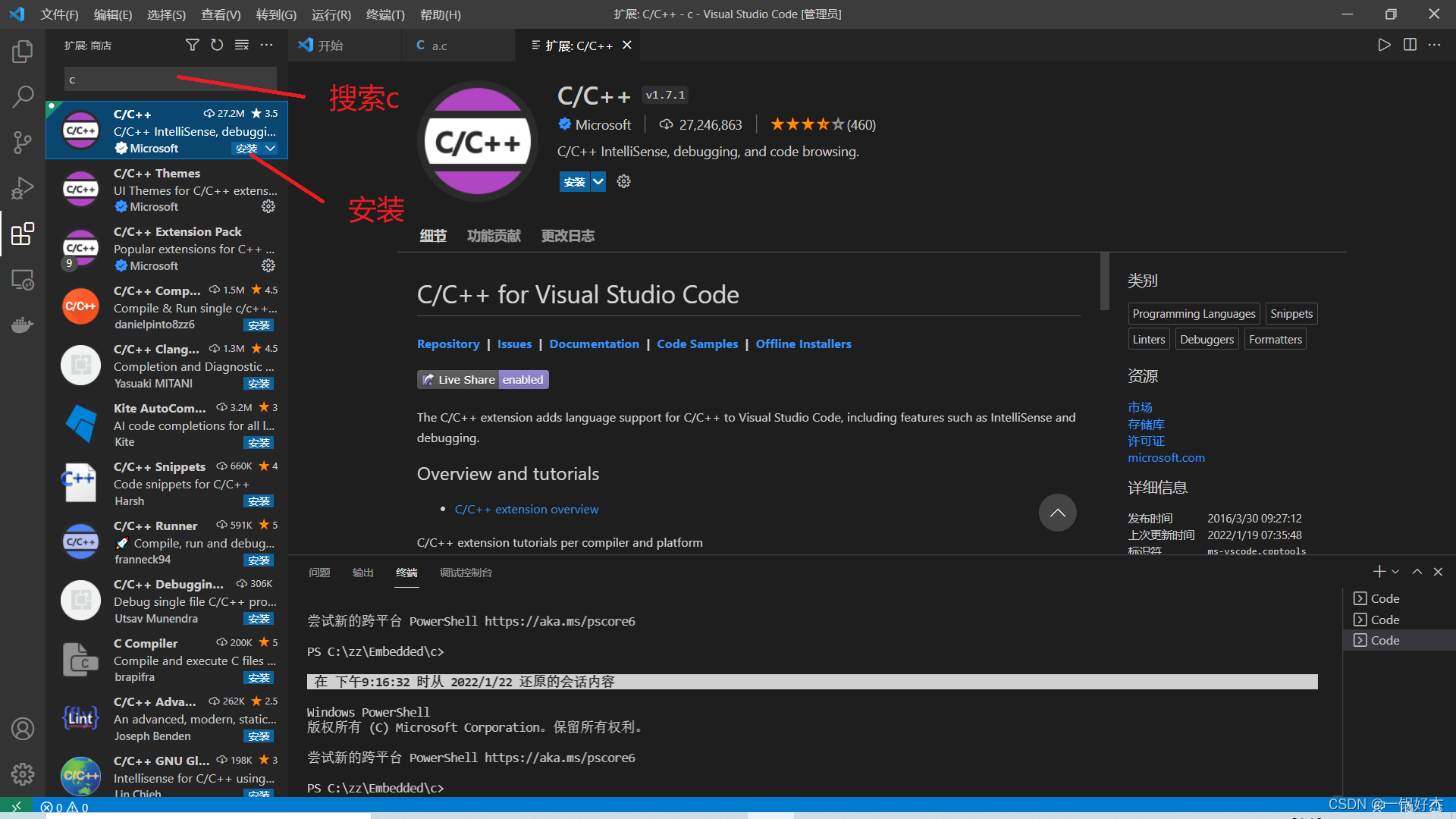Open C/C++ extension overview link
The height and width of the screenshot is (819, 1456).
pos(526,509)
